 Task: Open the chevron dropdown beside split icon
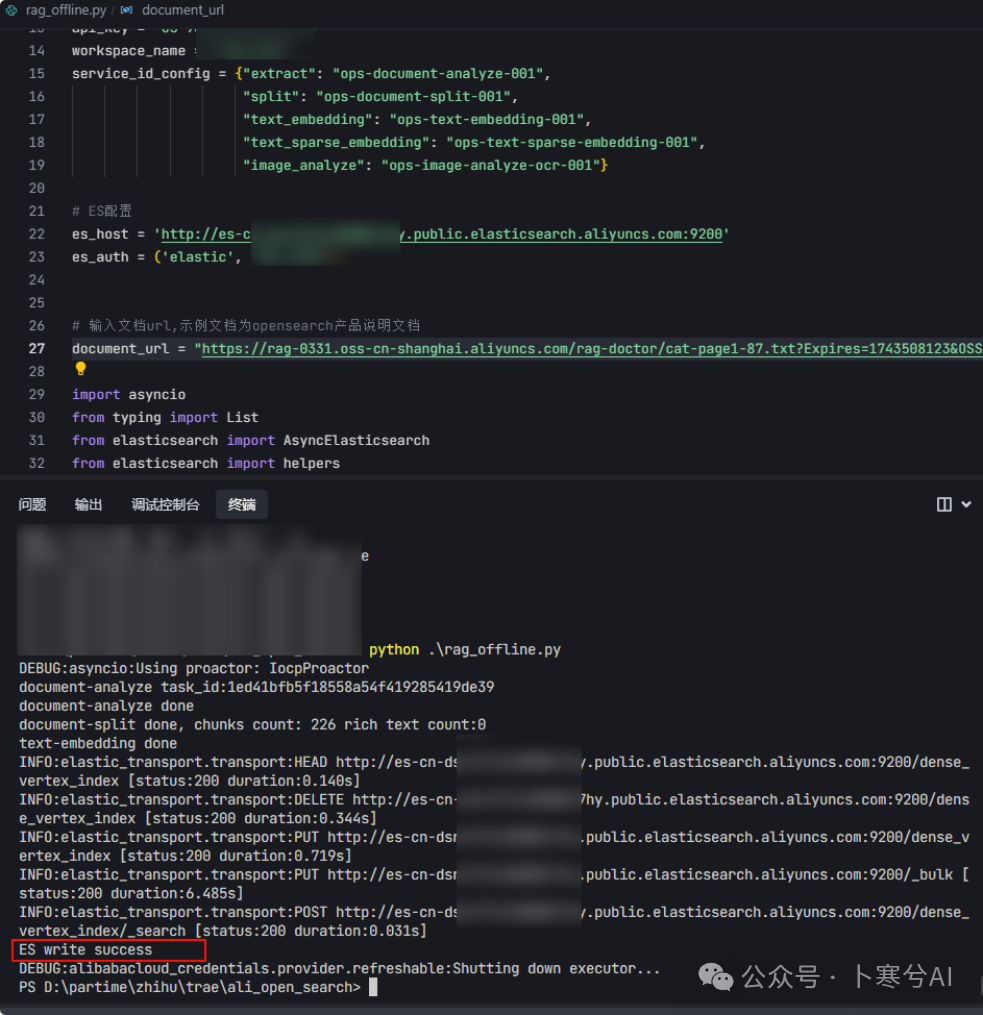[x=966, y=505]
